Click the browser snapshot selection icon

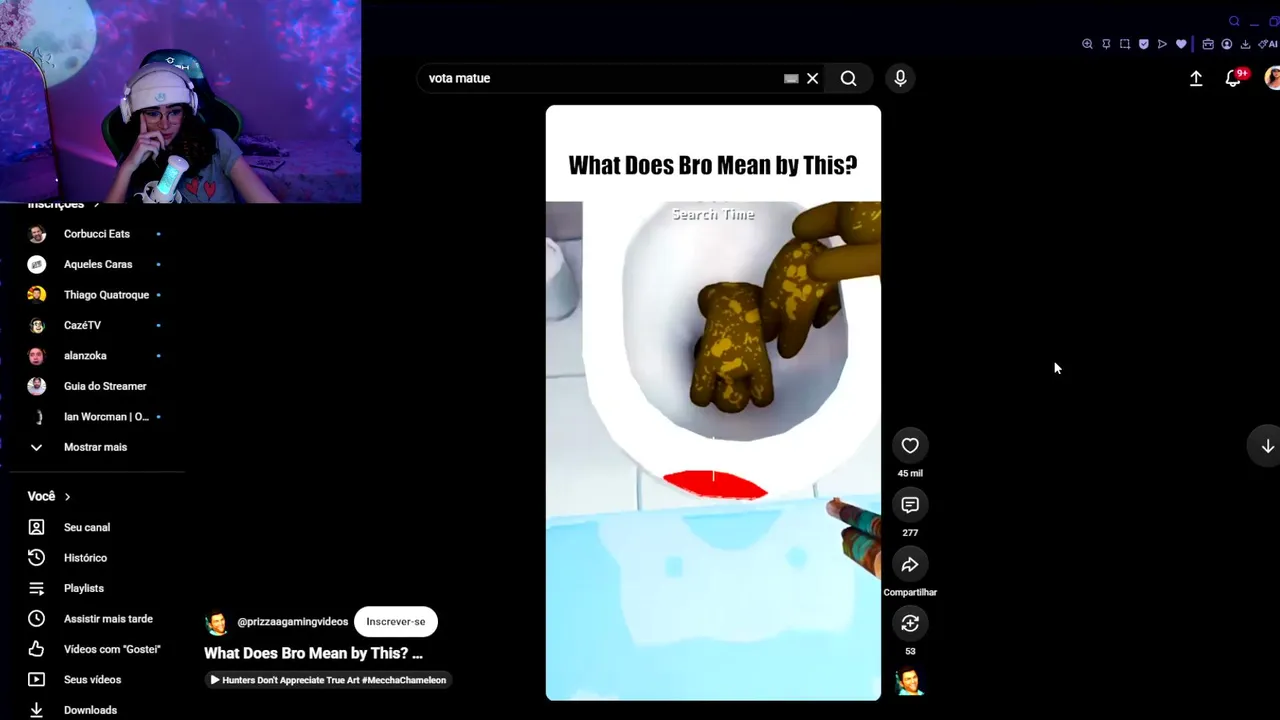pyautogui.click(x=1125, y=44)
